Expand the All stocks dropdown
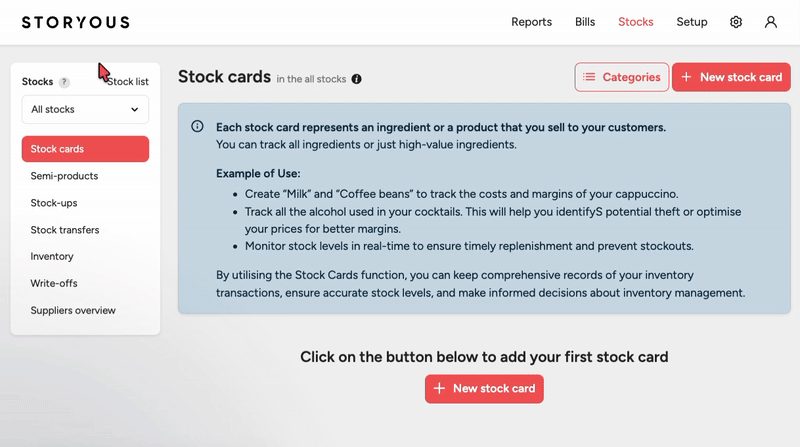The height and width of the screenshot is (447, 800). tap(85, 110)
